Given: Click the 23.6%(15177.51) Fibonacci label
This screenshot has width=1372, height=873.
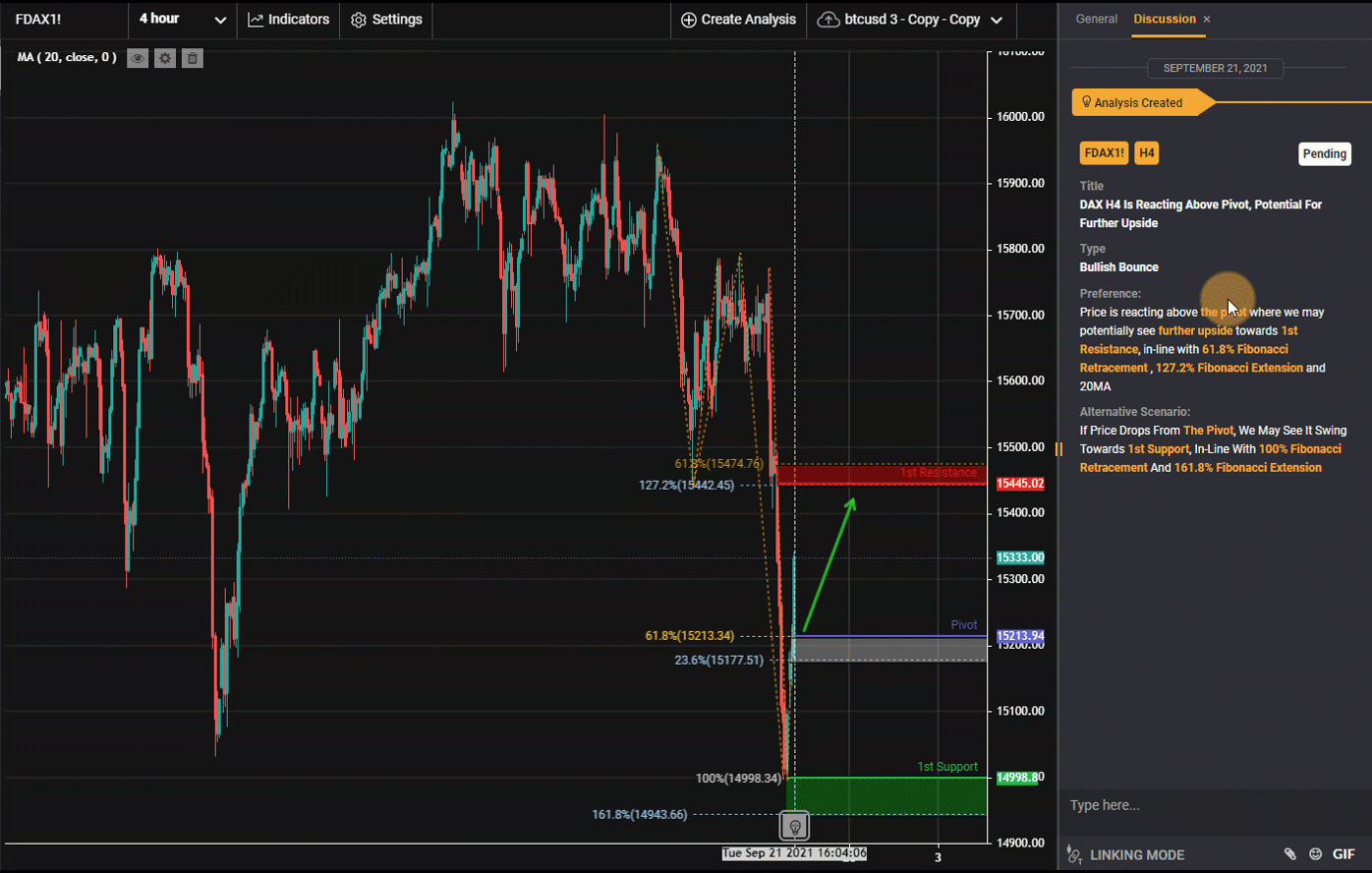Looking at the screenshot, I should coord(719,661).
